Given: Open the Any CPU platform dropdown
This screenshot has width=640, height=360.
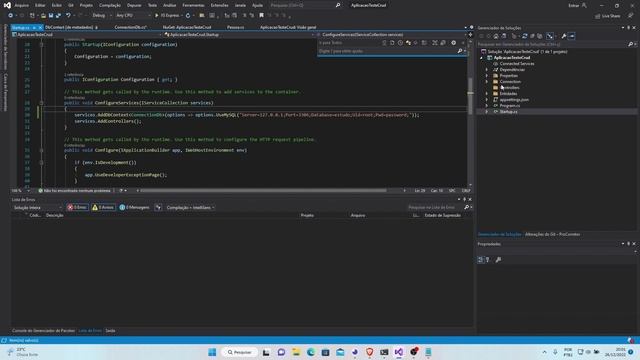Looking at the screenshot, I should [132, 16].
